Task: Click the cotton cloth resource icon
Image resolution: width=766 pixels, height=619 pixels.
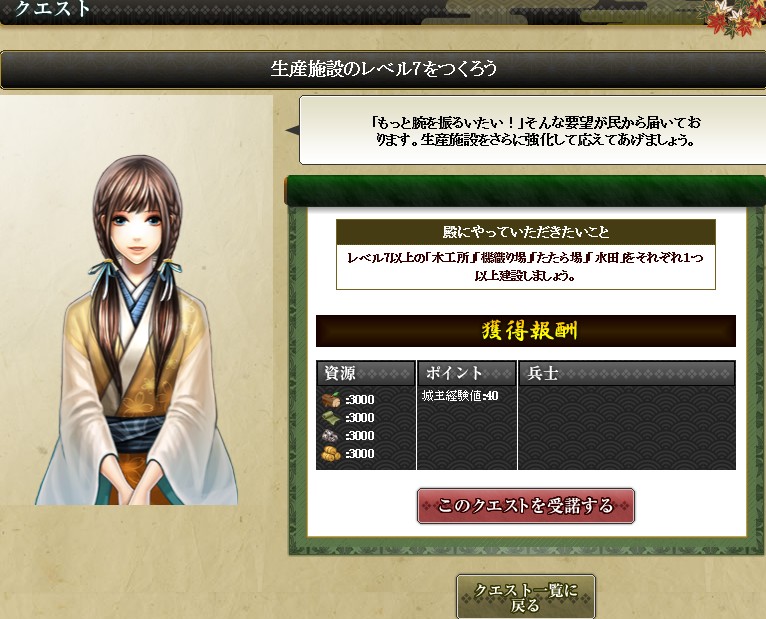Action: tap(331, 418)
